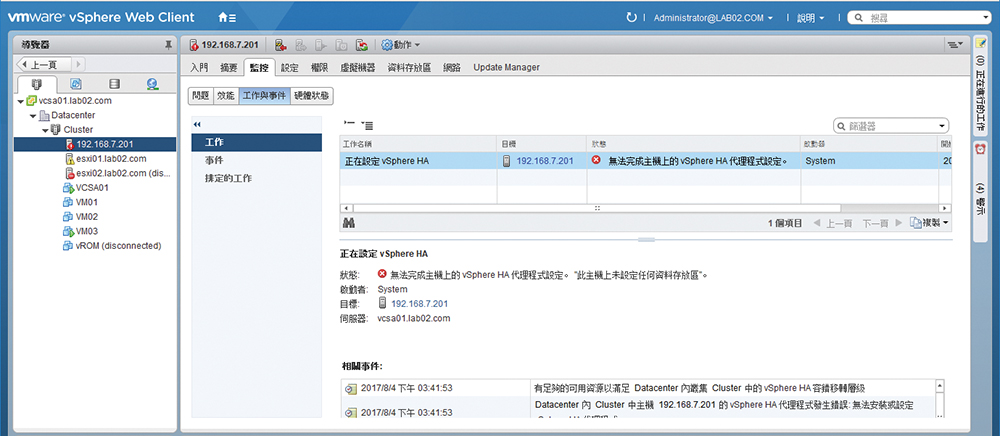Open the Administrator@LAB02.COM user dropdown
Screen dimensions: 1000x436
tap(713, 18)
